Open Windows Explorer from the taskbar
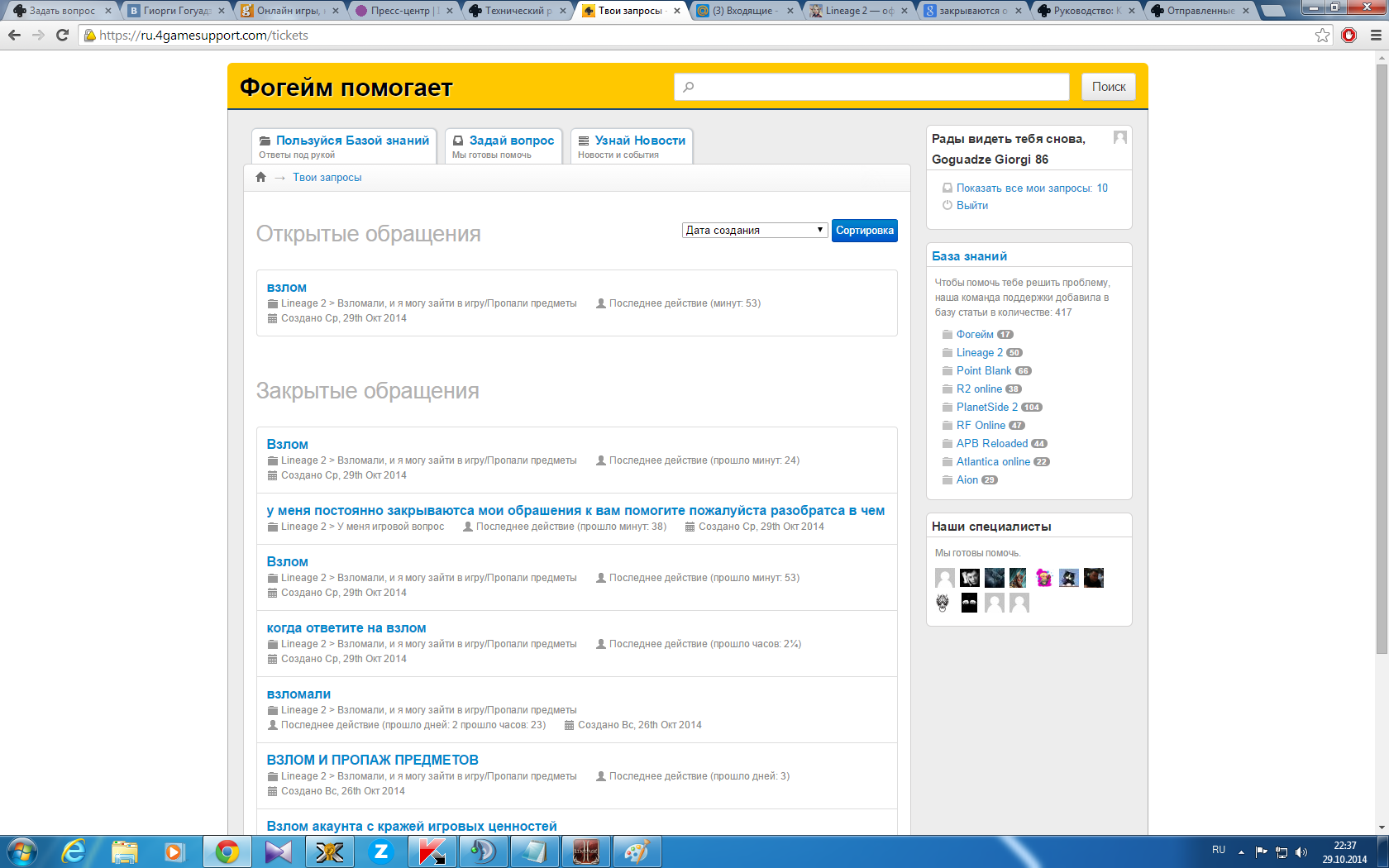 coord(124,851)
